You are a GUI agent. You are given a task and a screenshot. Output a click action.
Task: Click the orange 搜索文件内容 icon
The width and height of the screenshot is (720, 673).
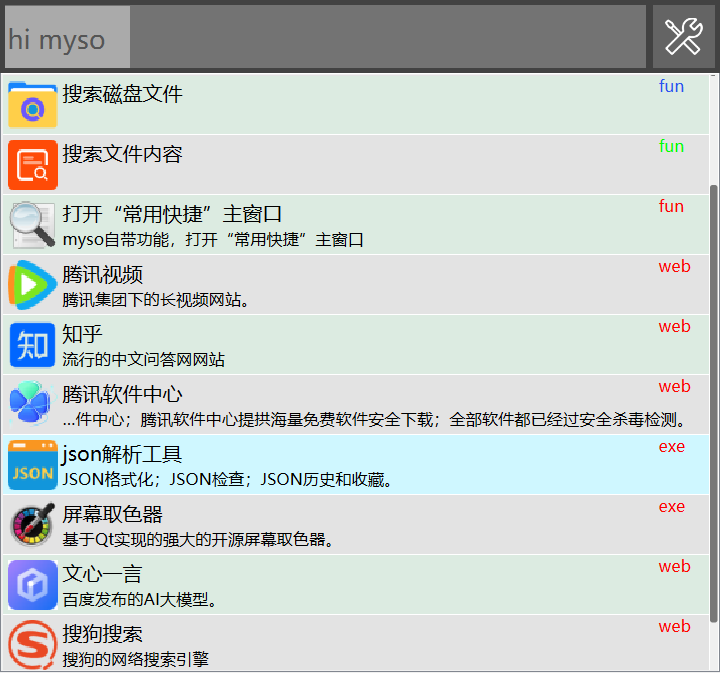tap(33, 164)
